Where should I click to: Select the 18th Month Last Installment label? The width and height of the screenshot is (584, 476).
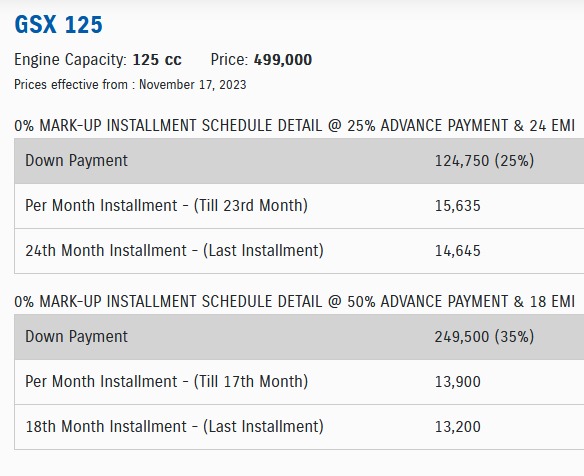tap(174, 427)
